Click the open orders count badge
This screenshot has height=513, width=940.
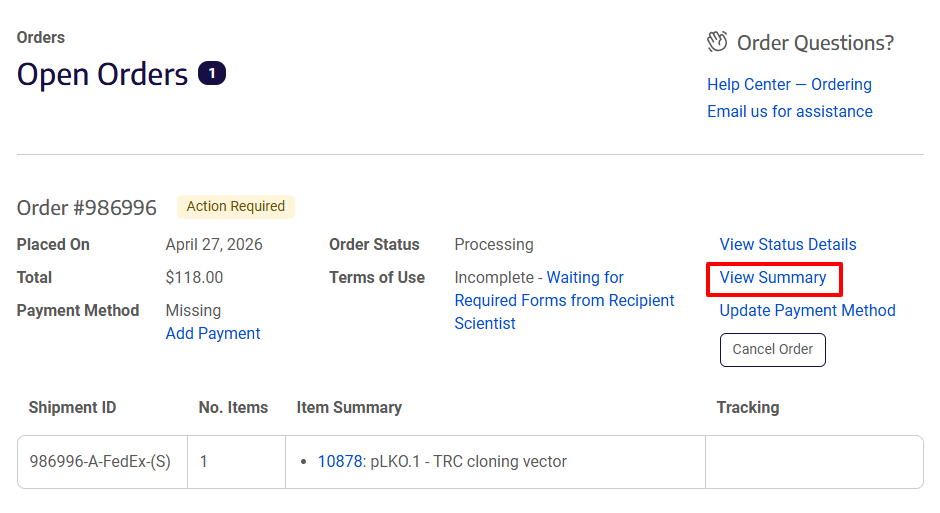212,73
